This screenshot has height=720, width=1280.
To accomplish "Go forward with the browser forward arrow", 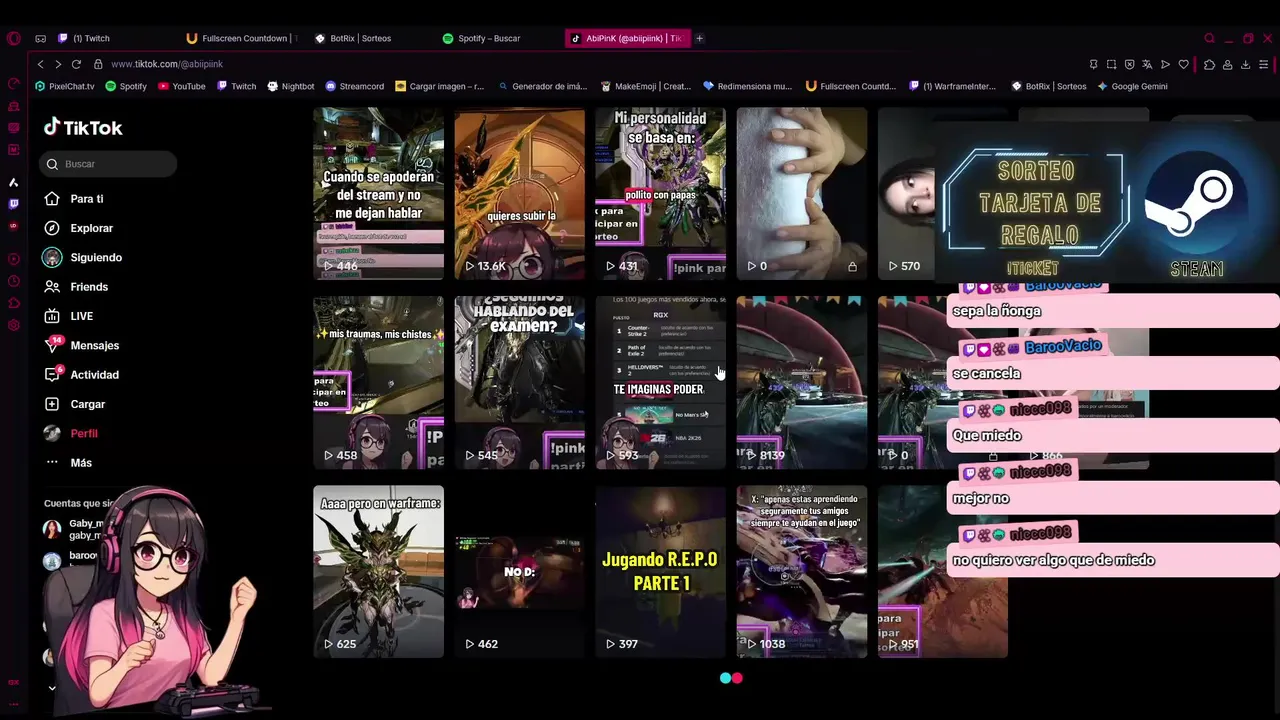I will pyautogui.click(x=58, y=64).
